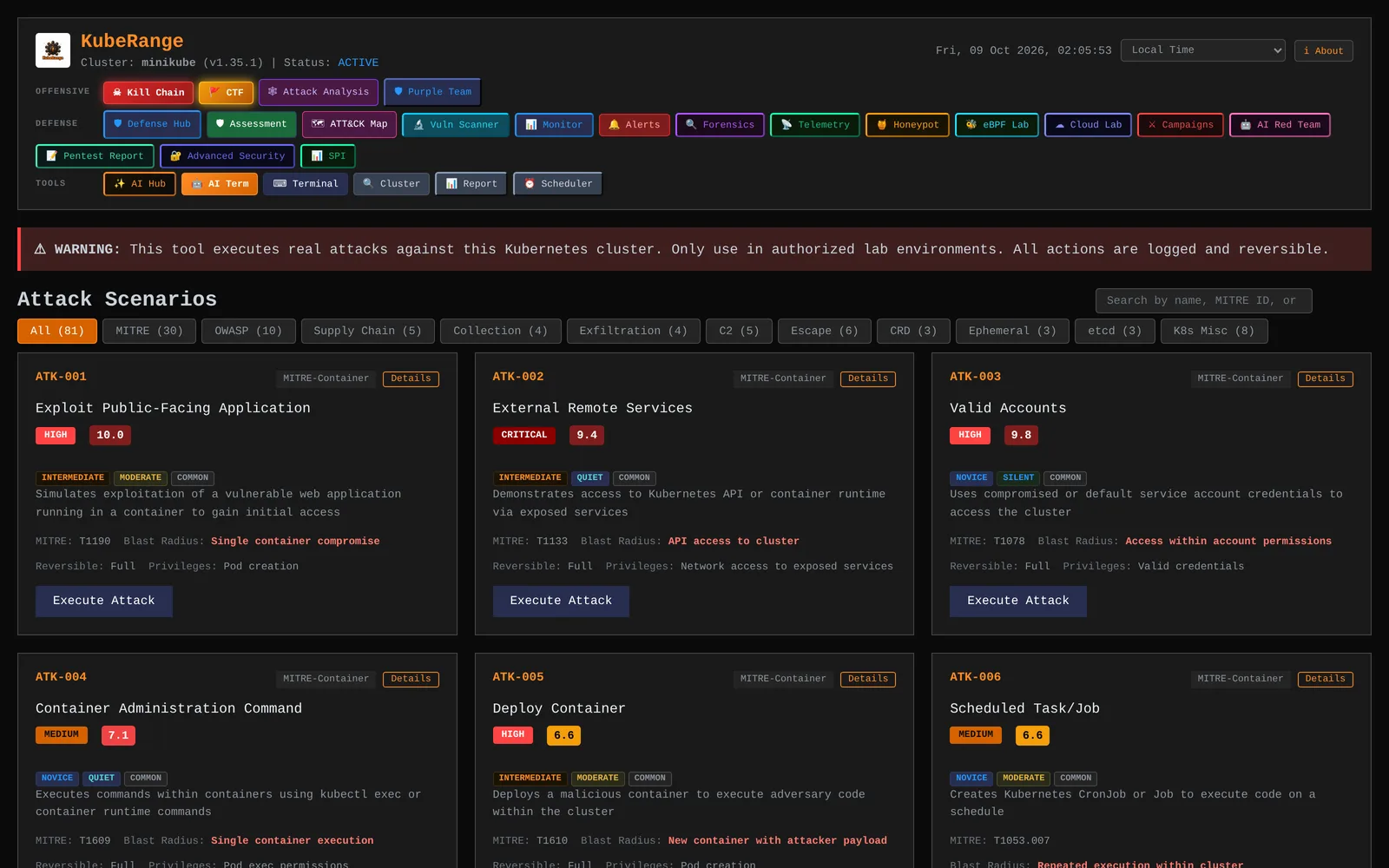Open Advanced Security
The width and height of the screenshot is (1389, 868).
pyautogui.click(x=227, y=156)
